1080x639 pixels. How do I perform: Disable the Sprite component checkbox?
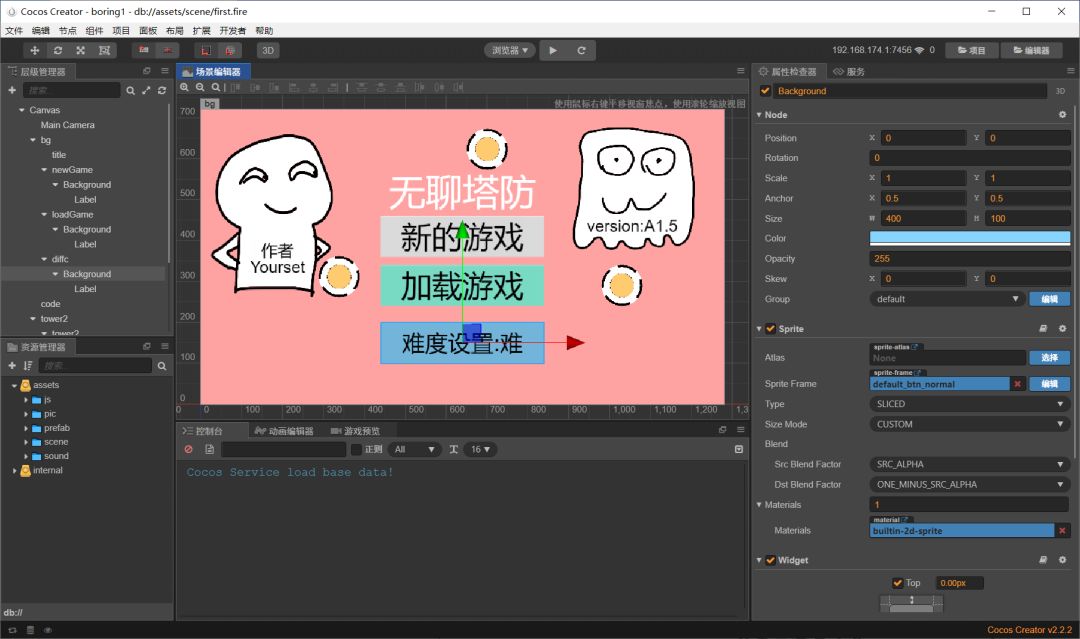coord(770,329)
